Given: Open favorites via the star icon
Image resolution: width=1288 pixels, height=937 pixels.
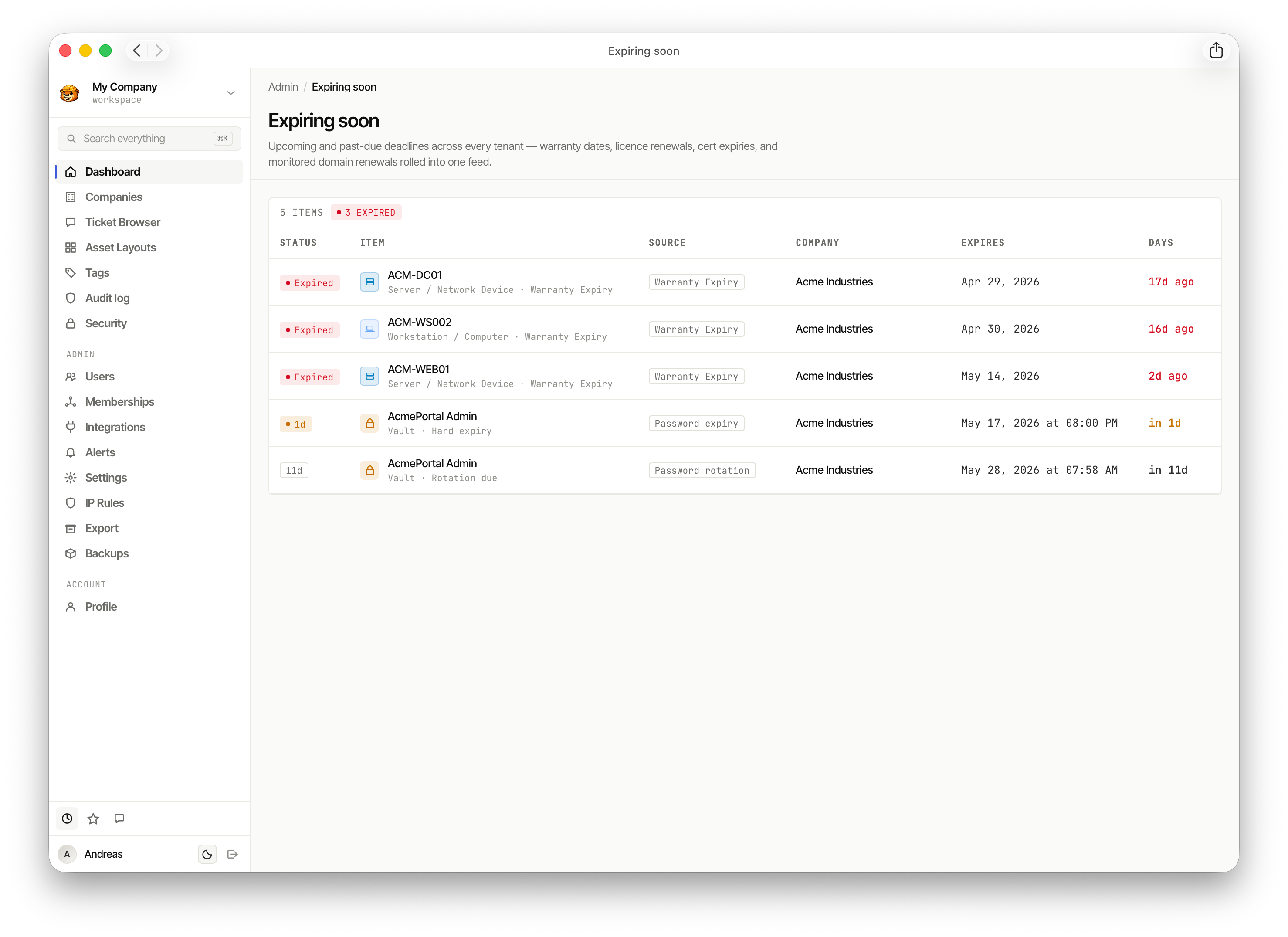Looking at the screenshot, I should click(x=93, y=818).
